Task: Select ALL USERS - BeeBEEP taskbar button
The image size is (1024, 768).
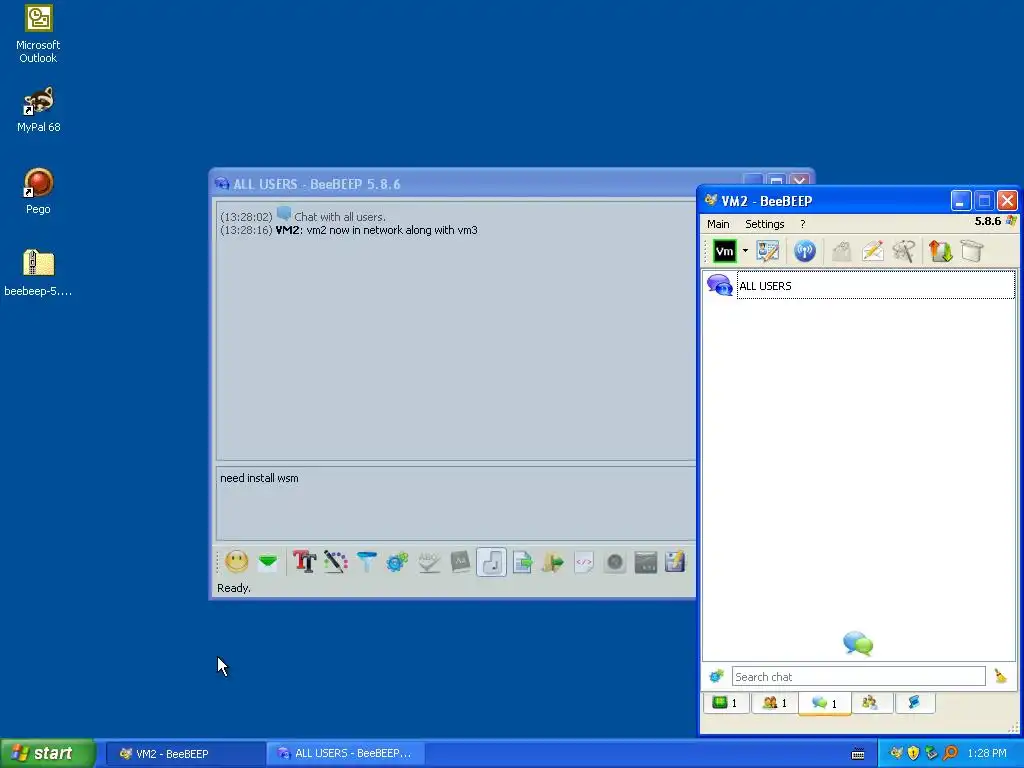Action: (x=346, y=754)
